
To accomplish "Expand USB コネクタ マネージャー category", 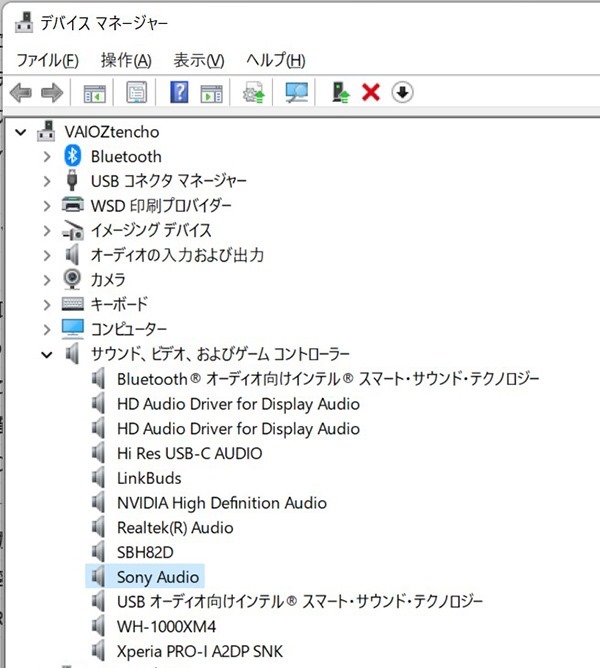I will [47, 181].
